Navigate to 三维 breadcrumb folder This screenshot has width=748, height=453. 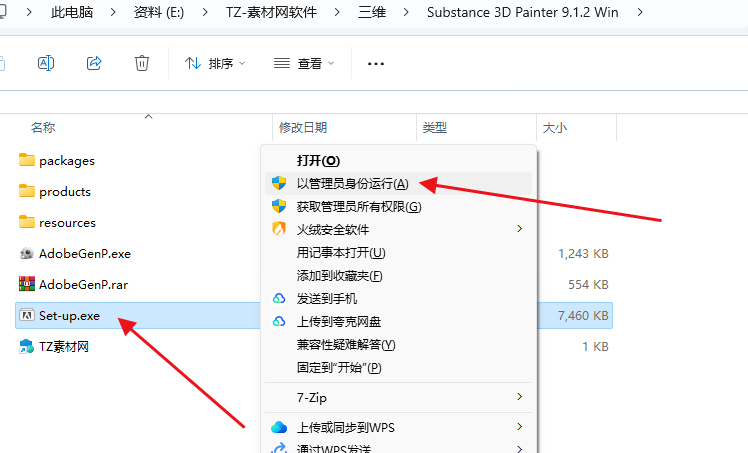[372, 12]
